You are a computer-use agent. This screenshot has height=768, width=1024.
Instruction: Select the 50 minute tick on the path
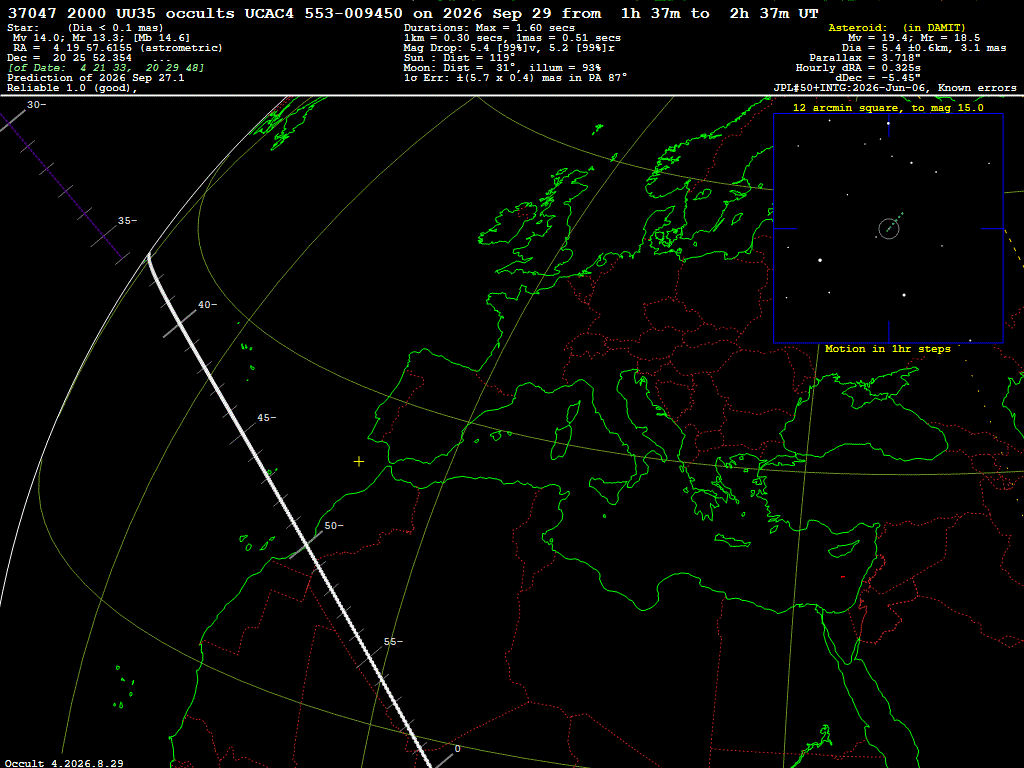tap(306, 544)
